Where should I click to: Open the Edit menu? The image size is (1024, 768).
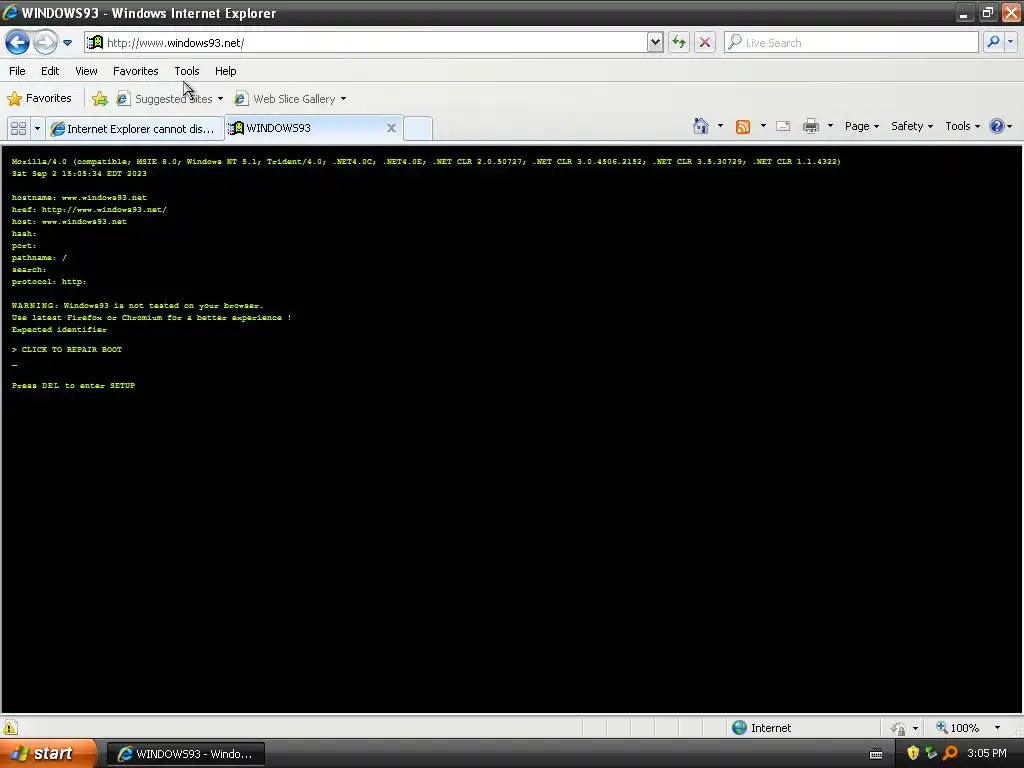[x=50, y=71]
